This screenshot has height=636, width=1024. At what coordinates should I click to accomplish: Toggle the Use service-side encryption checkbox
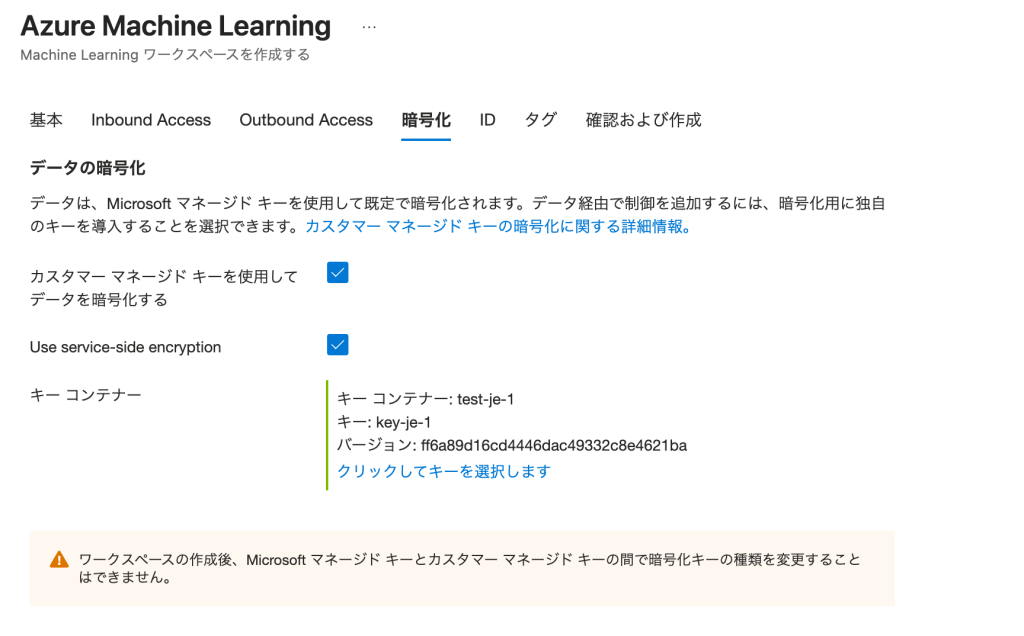tap(338, 345)
